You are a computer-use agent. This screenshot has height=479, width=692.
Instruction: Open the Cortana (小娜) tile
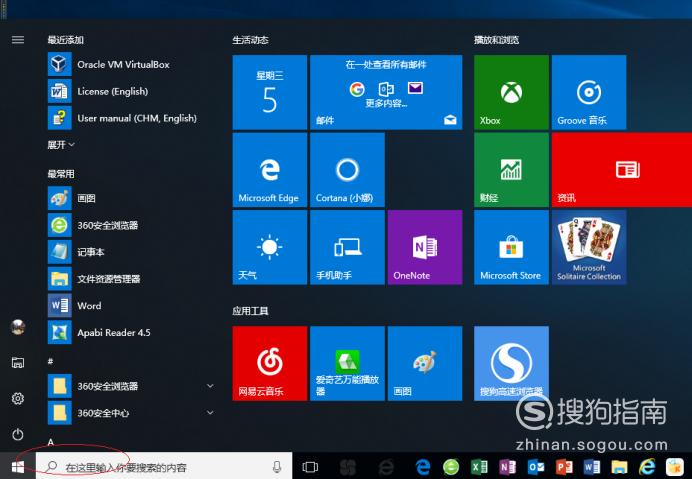pyautogui.click(x=347, y=170)
